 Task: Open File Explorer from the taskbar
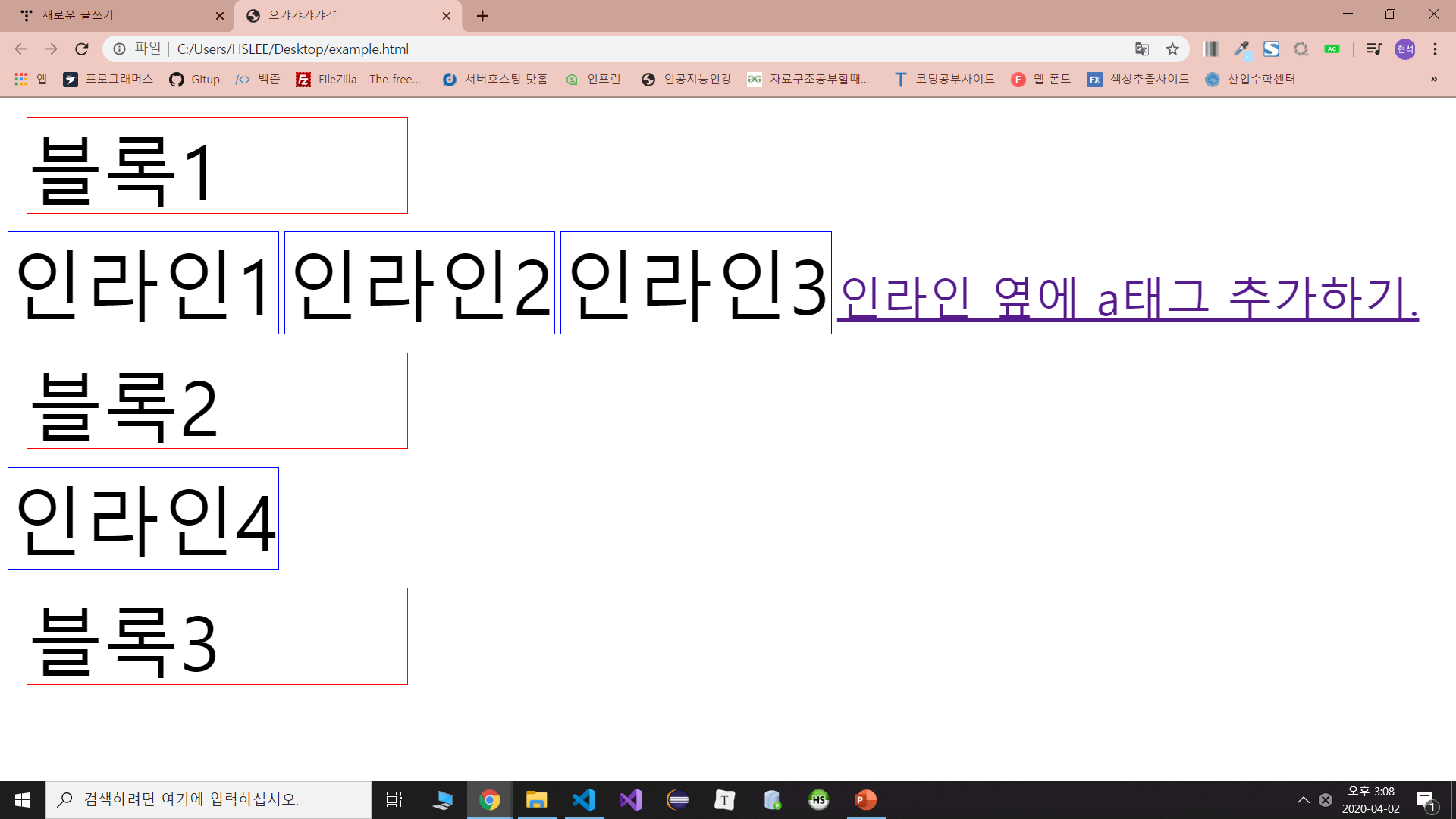(537, 800)
